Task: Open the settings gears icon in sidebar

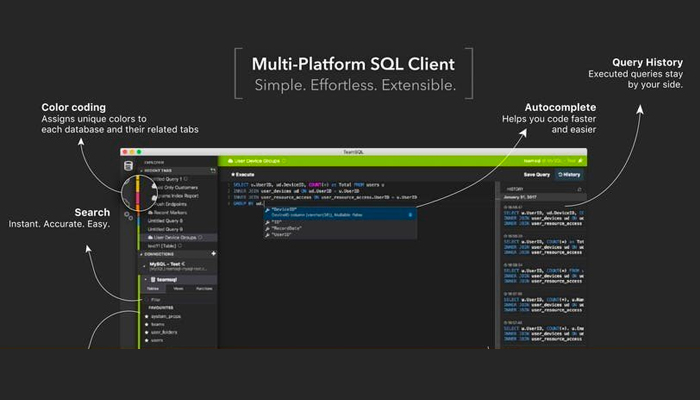Action: click(129, 217)
